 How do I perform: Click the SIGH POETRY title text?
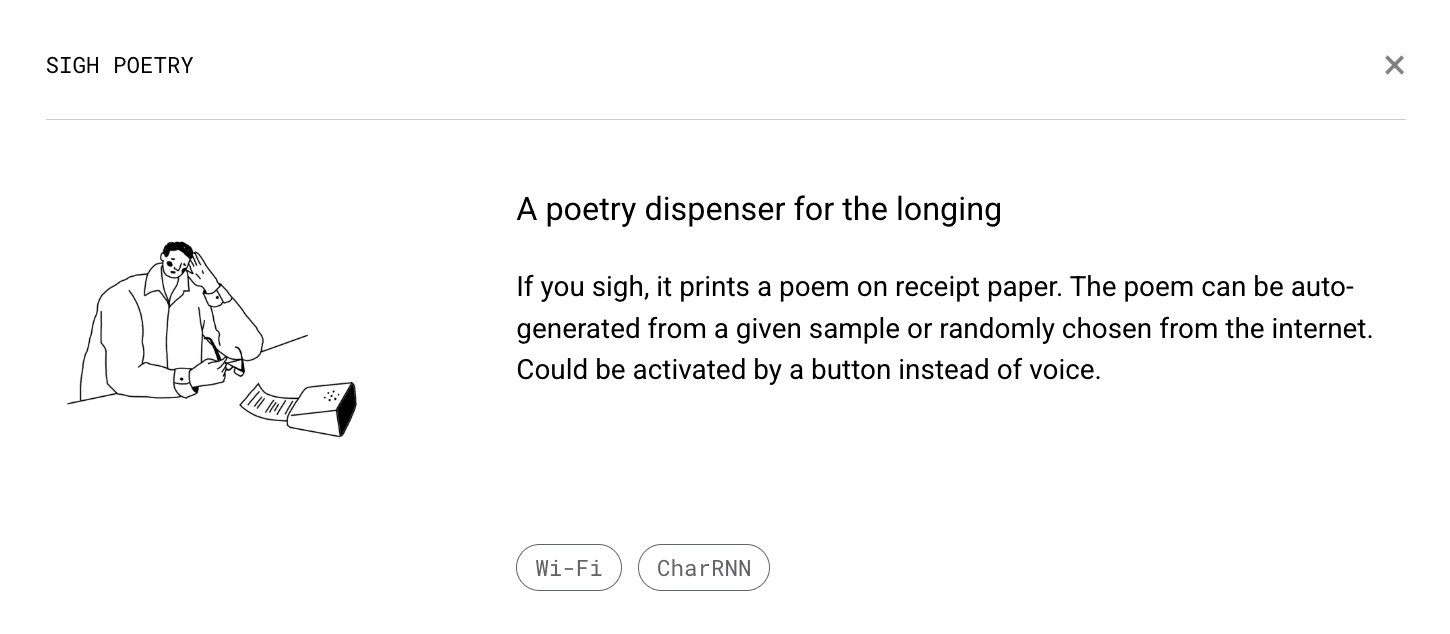click(119, 65)
